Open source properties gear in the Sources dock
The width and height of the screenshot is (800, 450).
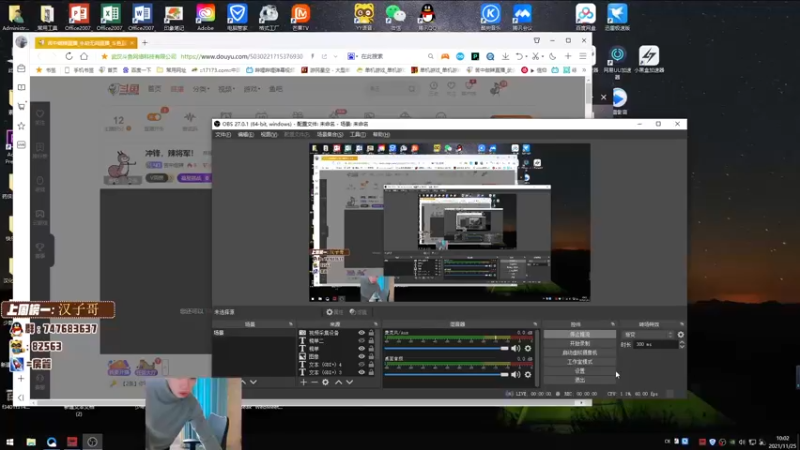pos(326,382)
